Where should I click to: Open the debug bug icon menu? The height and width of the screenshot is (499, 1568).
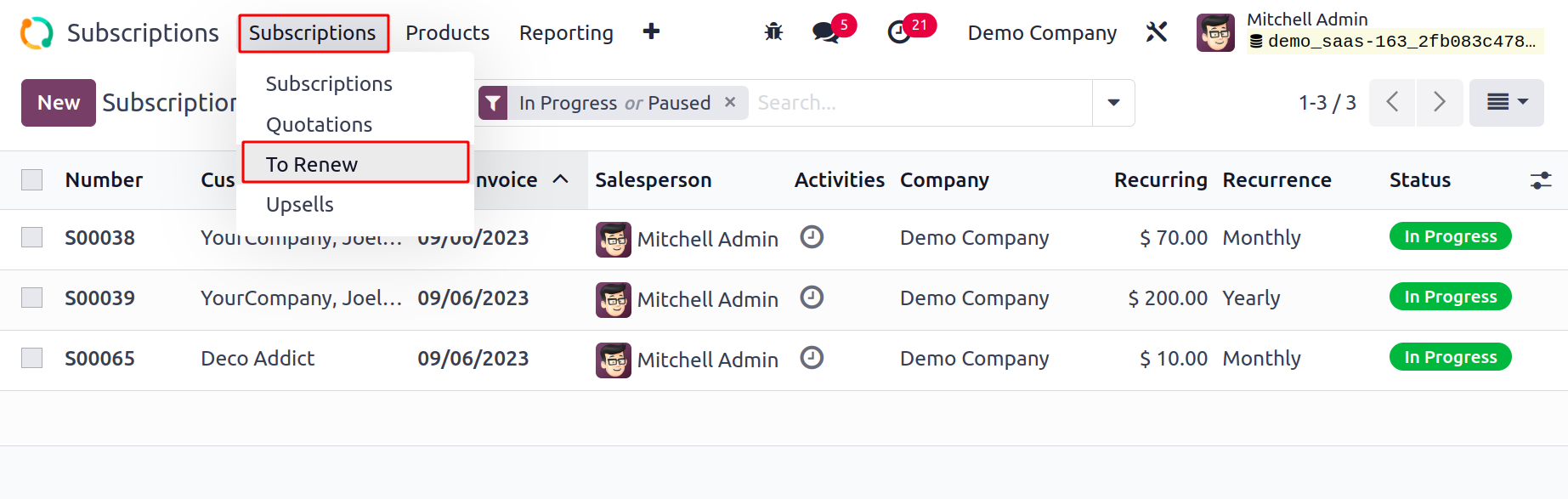tap(773, 32)
